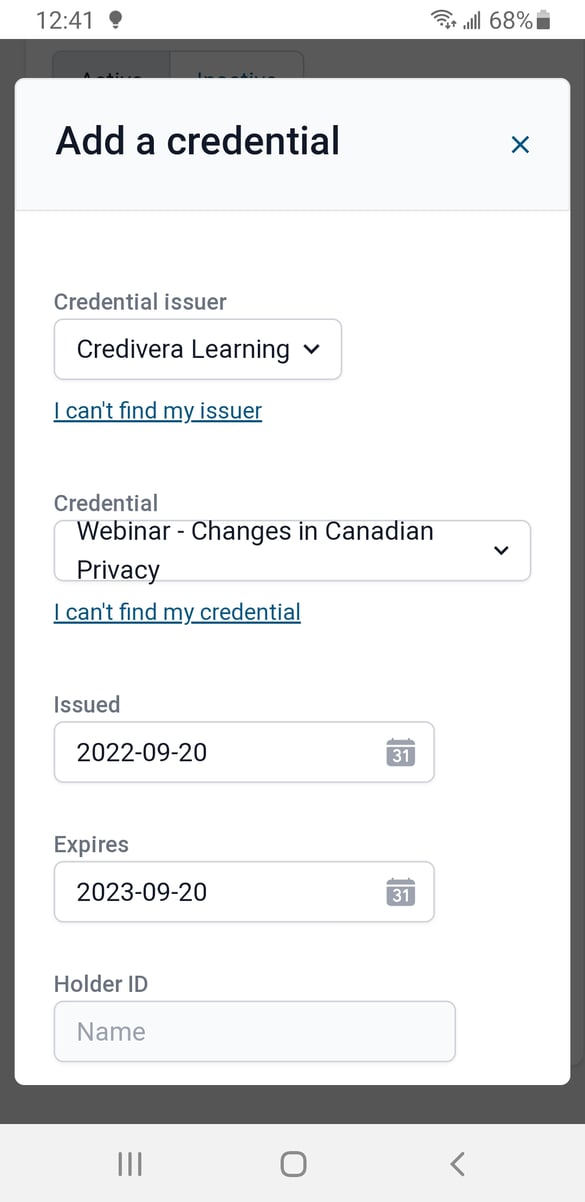585x1202 pixels.
Task: Open recent apps with the recents button
Action: (x=129, y=1163)
